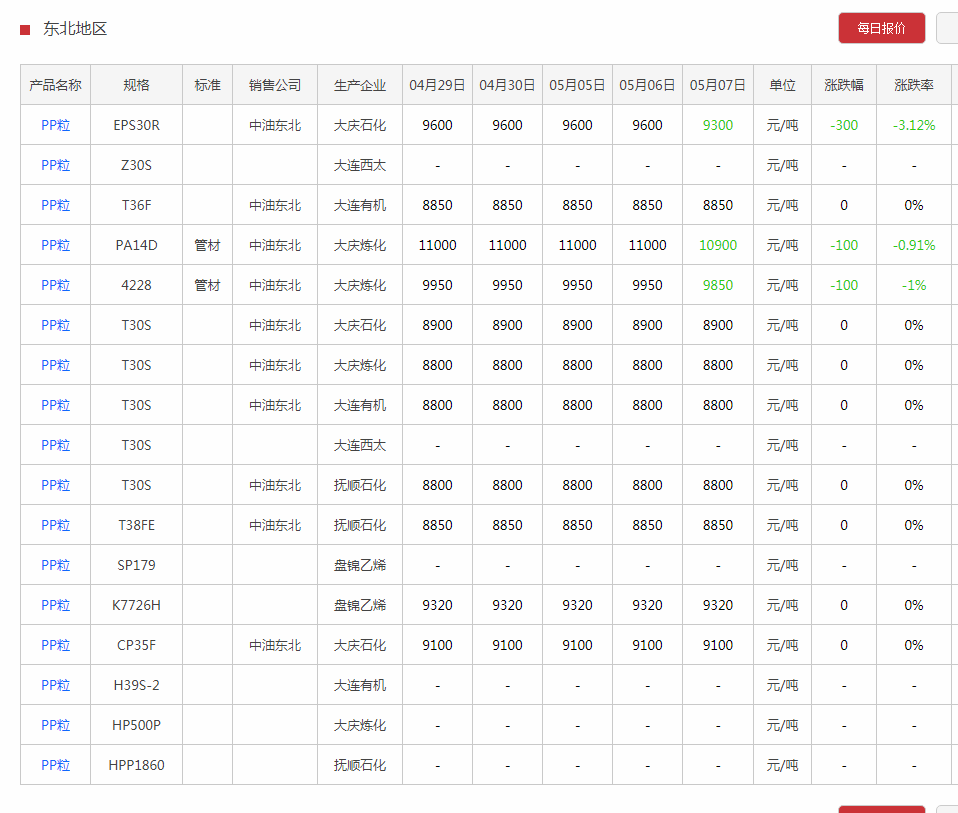The image size is (958, 813).
Task: Select the -3.12% change rate
Action: (914, 125)
